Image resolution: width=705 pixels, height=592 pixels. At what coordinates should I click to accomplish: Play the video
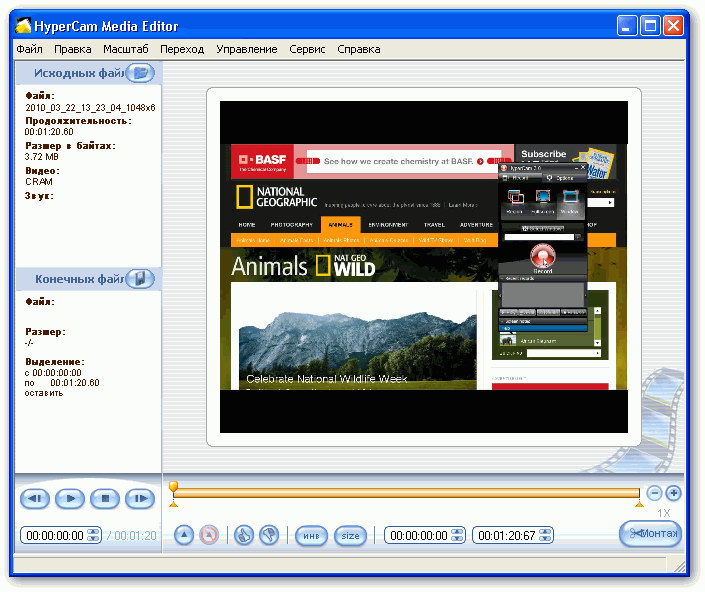(70, 499)
